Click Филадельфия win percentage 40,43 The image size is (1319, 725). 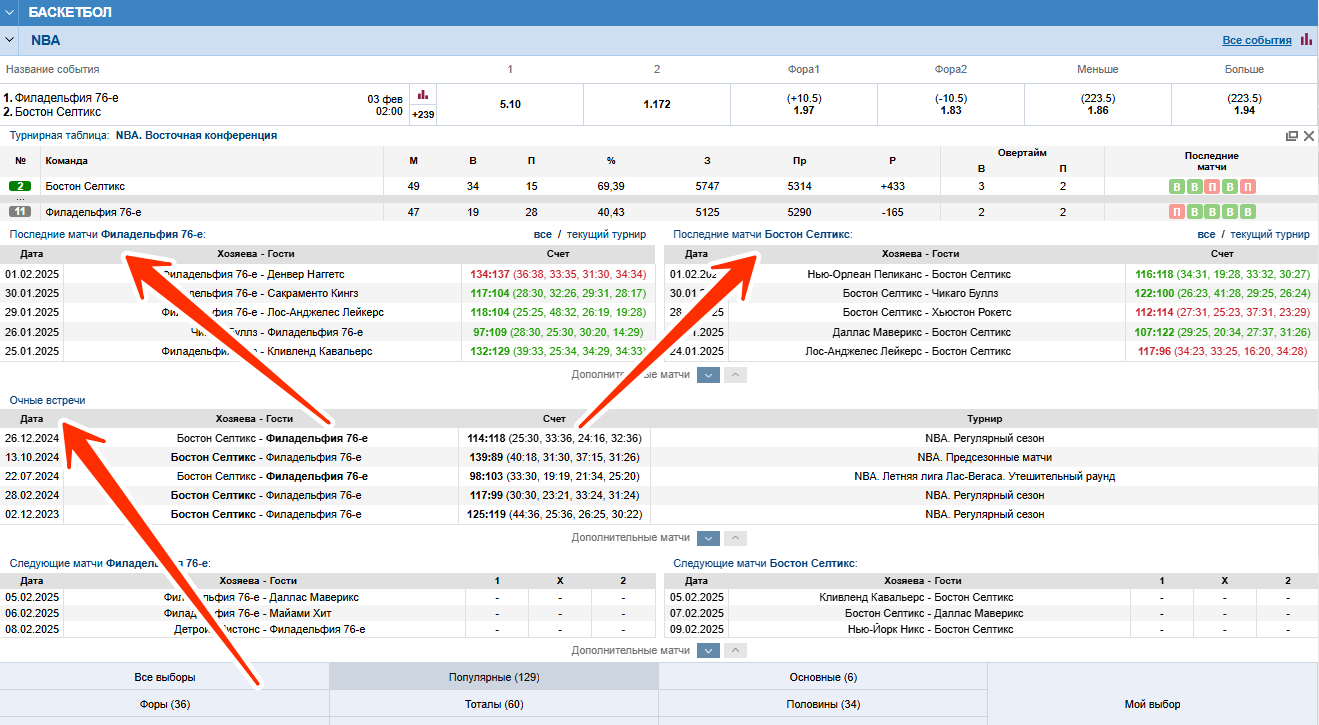pos(610,212)
